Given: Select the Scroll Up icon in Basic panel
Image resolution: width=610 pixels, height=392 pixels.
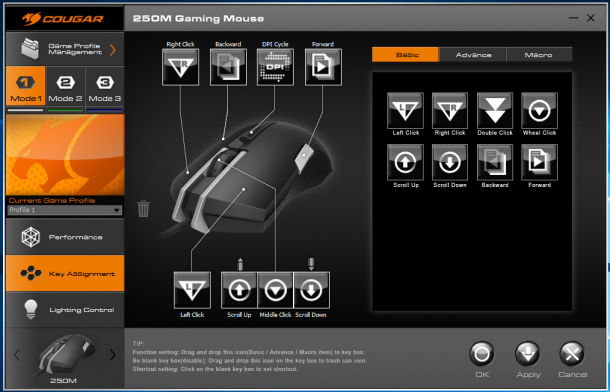Looking at the screenshot, I should [405, 162].
